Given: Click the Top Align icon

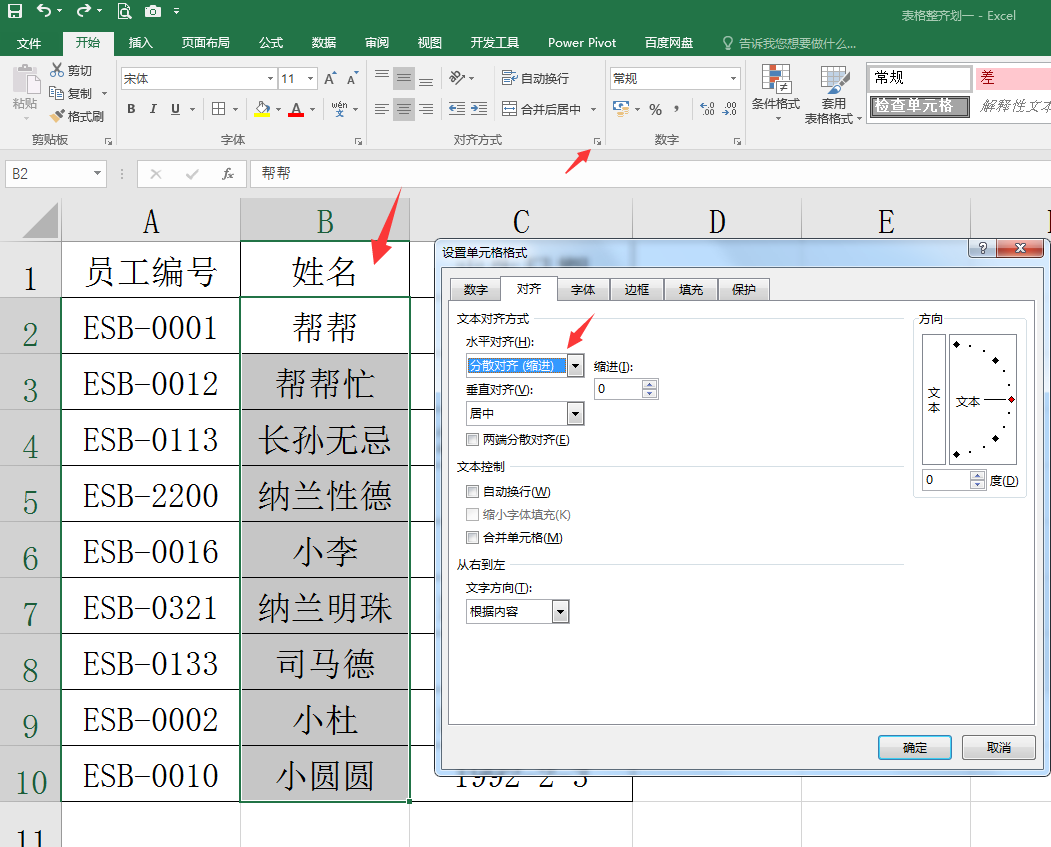Looking at the screenshot, I should click(381, 76).
